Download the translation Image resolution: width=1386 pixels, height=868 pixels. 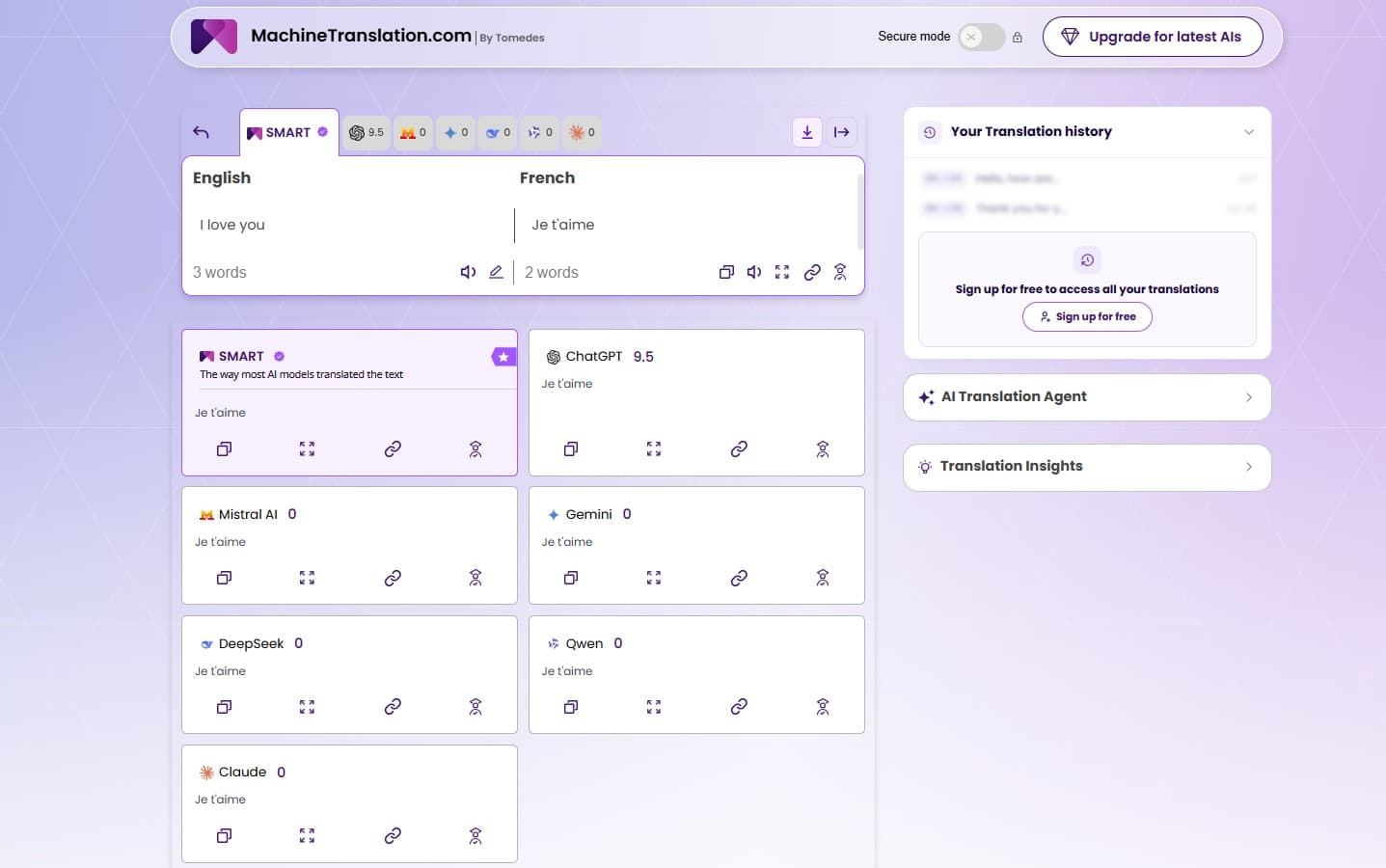[807, 132]
